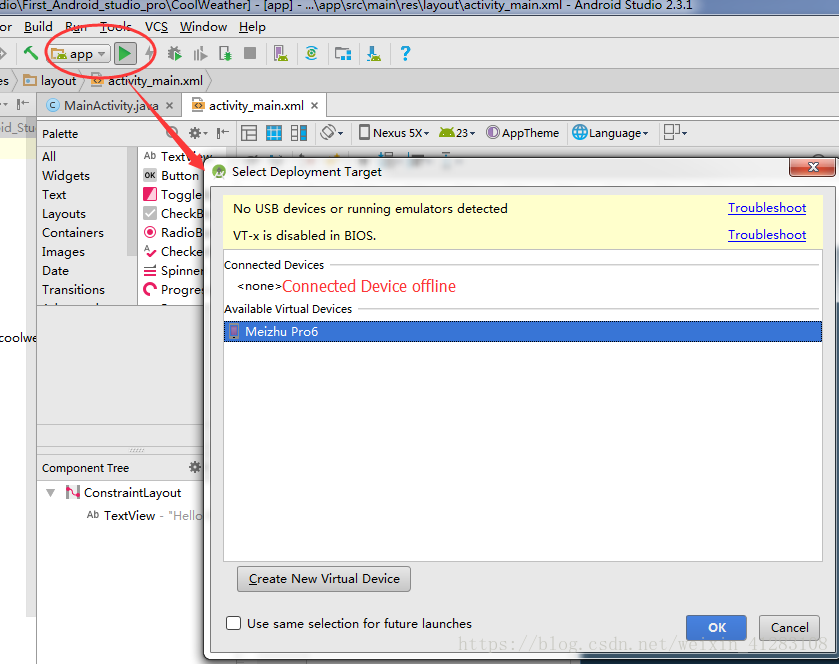Select the Date palette category

tap(55, 271)
